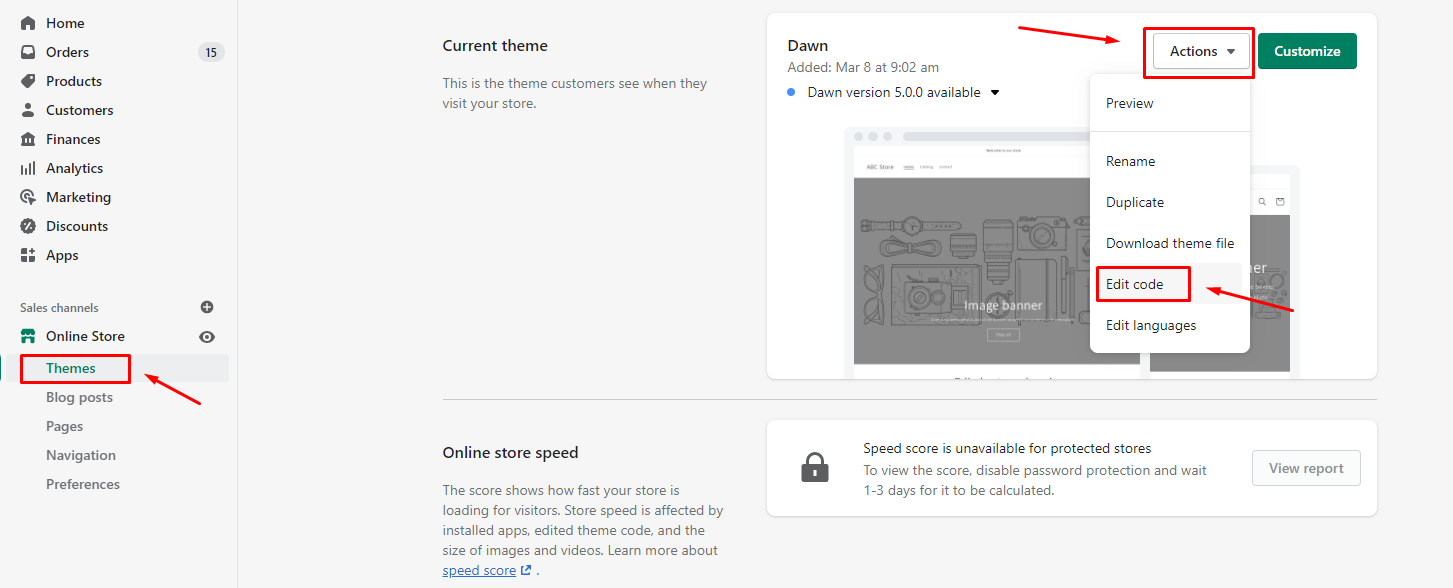The width and height of the screenshot is (1453, 588).
Task: Click the Orders inbox icon
Action: (28, 52)
